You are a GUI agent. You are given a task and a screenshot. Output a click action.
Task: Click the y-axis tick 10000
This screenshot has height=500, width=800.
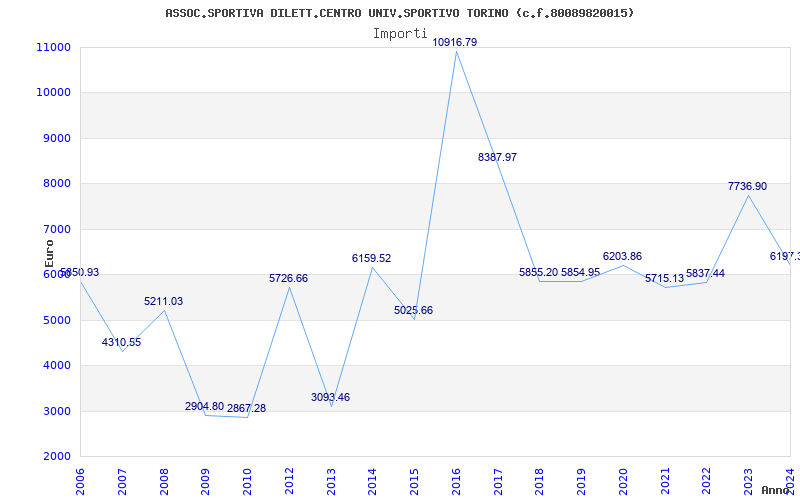pos(54,93)
